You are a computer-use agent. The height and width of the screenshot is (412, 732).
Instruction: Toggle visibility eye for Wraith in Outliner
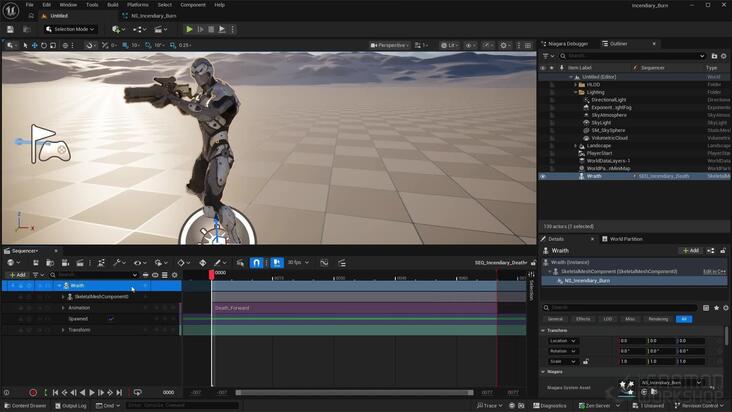click(x=543, y=176)
